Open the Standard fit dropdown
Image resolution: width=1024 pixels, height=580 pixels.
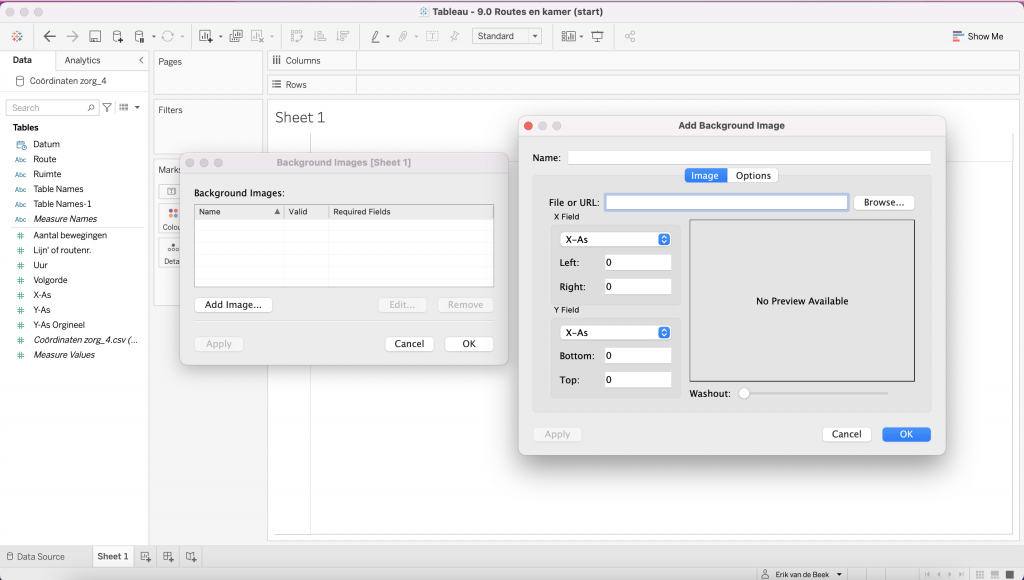click(506, 36)
